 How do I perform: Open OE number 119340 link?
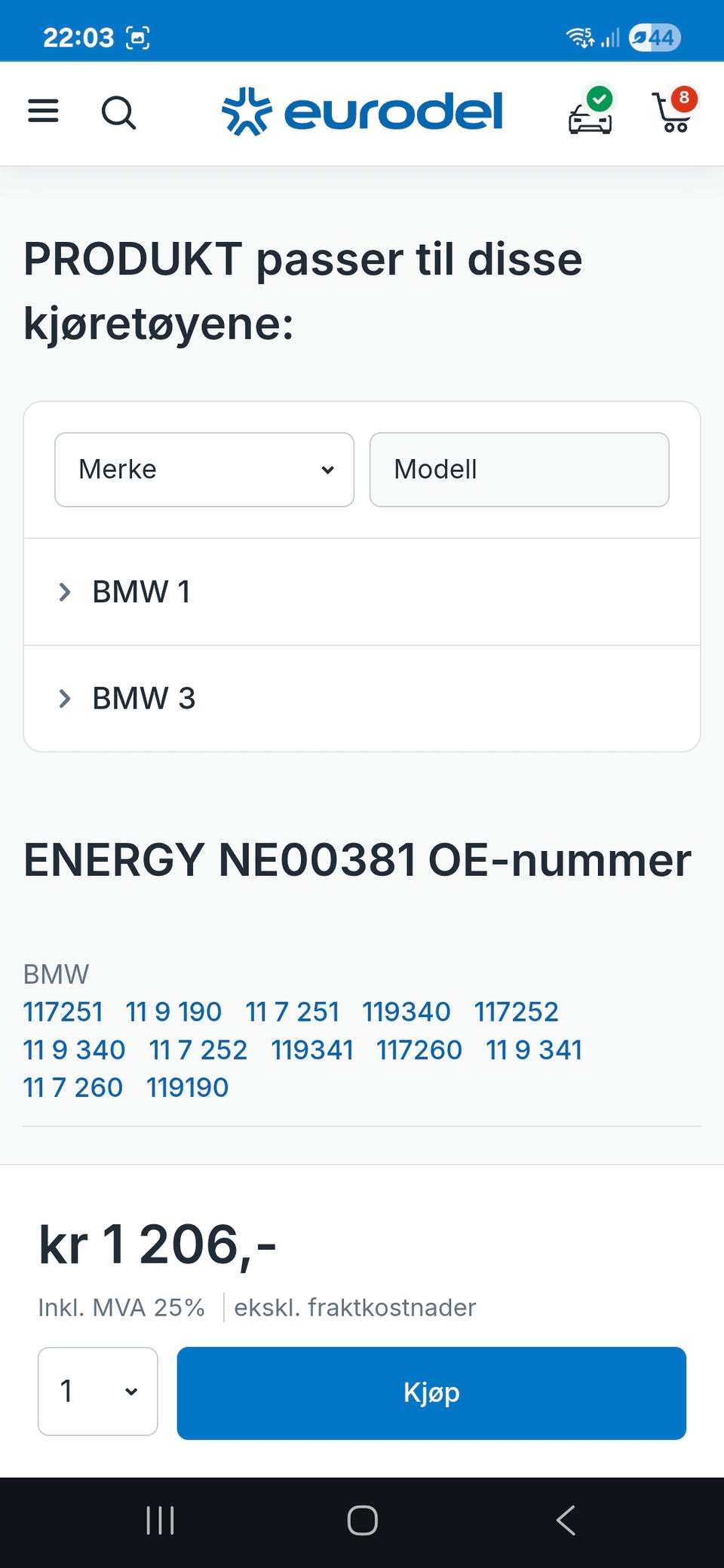tap(406, 1012)
